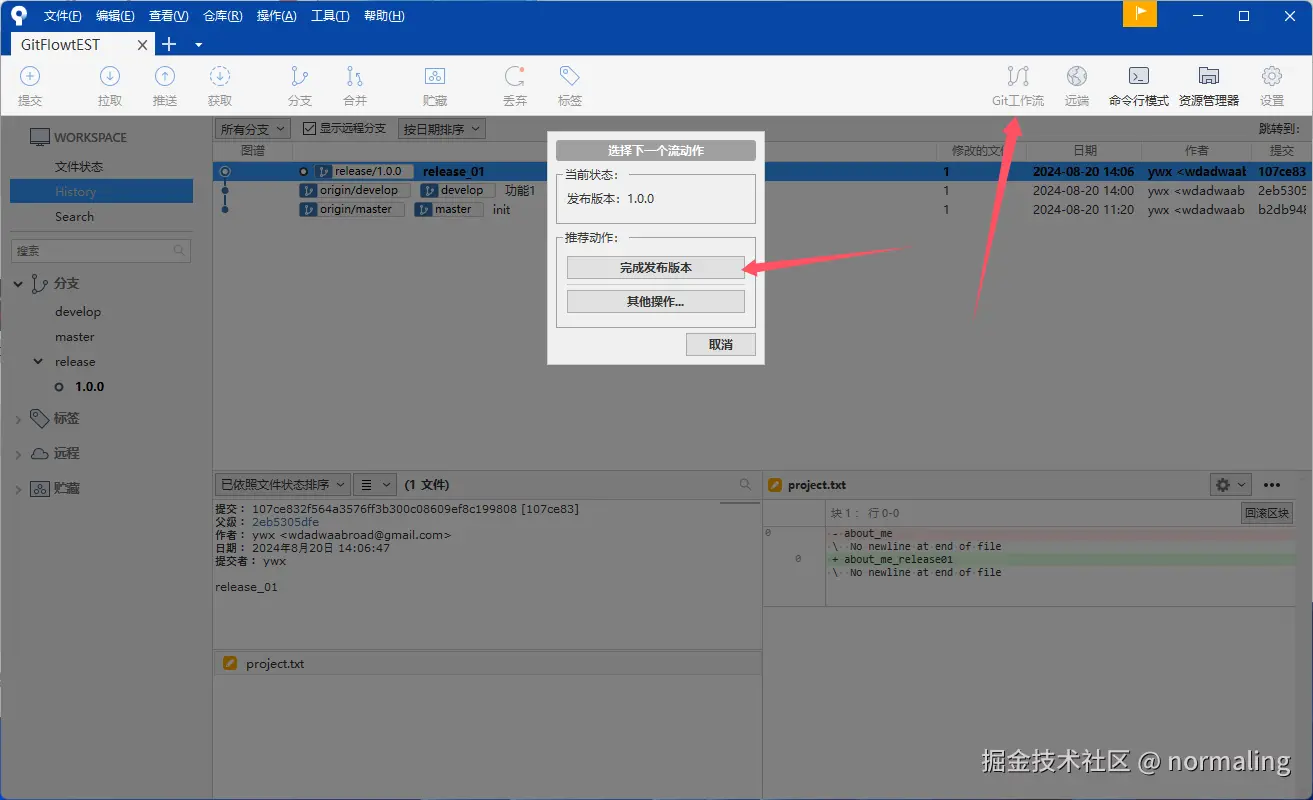Click the 回滚区块 button

1267,513
